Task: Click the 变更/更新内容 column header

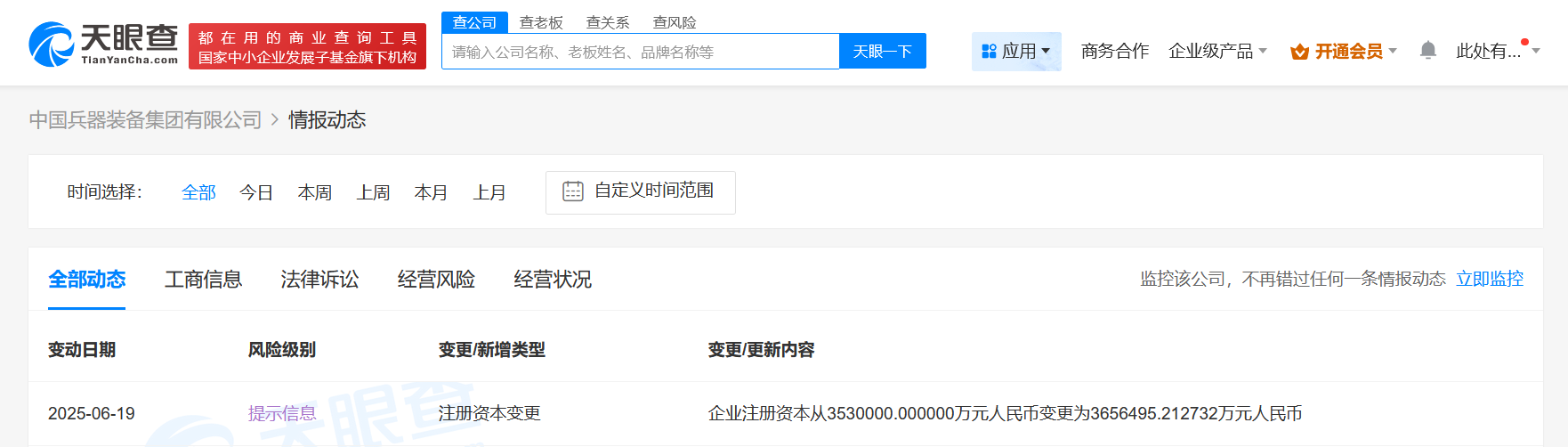Action: 762,350
